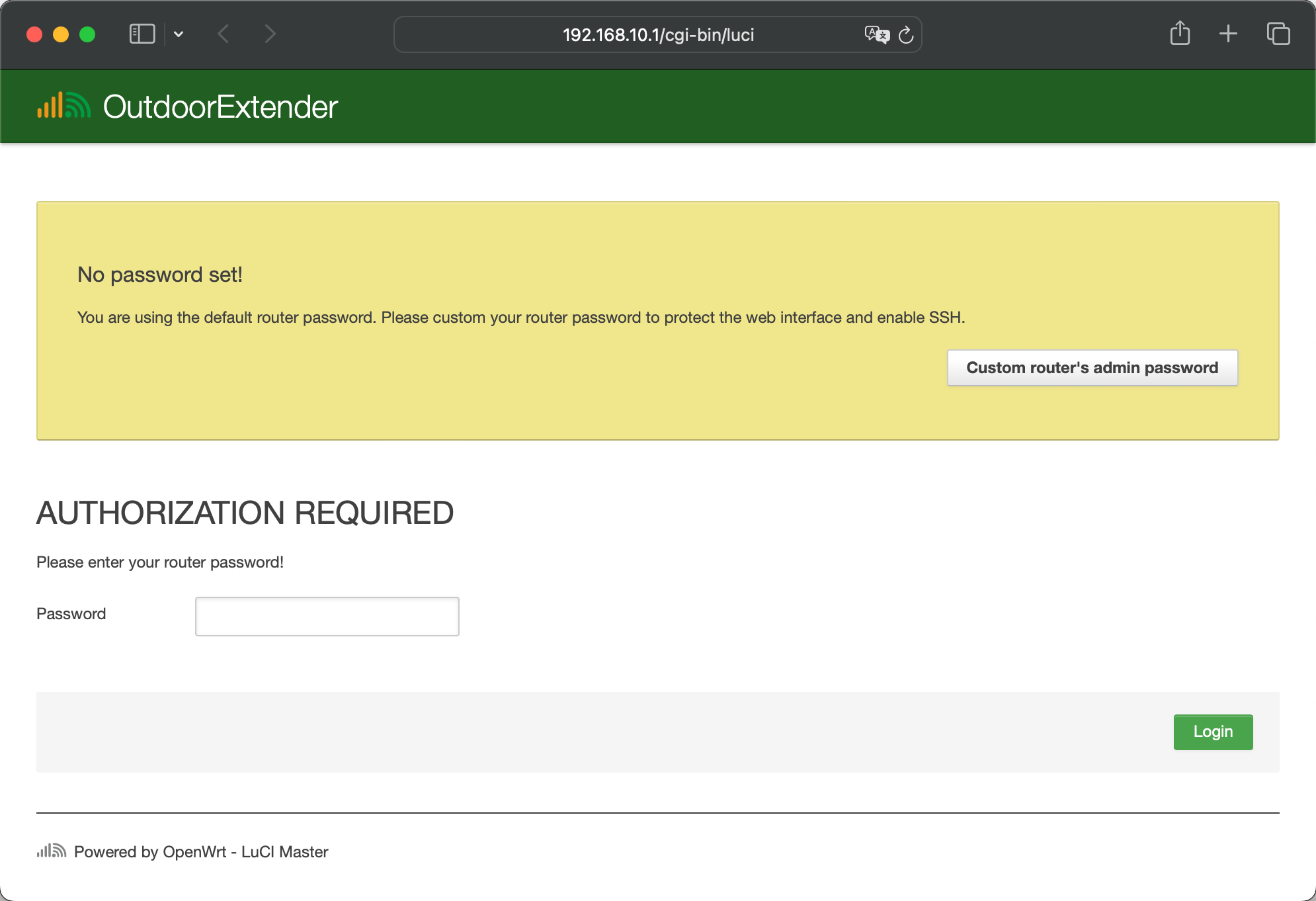Open the Share icon menu
The height and width of the screenshot is (901, 1316).
tap(1180, 34)
